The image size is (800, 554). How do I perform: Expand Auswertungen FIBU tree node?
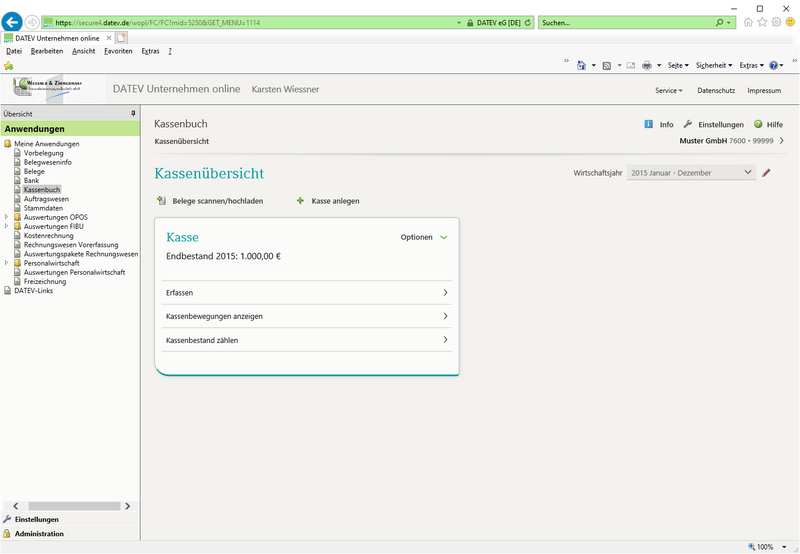point(6,225)
